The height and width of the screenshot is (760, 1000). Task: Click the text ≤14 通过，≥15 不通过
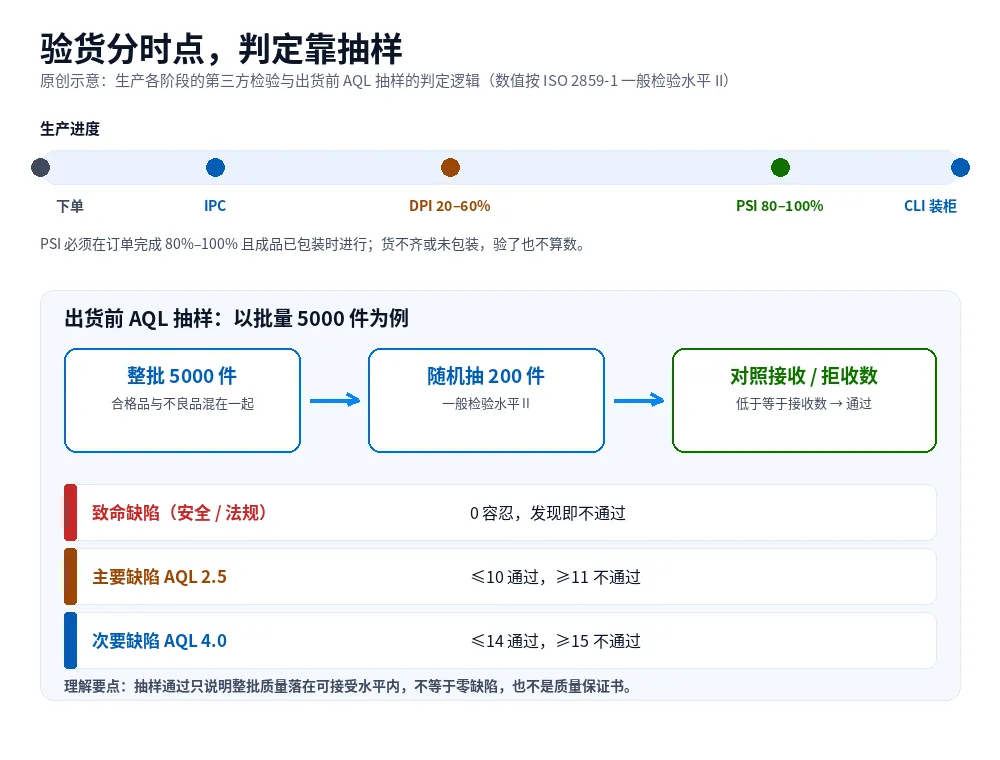click(x=555, y=641)
